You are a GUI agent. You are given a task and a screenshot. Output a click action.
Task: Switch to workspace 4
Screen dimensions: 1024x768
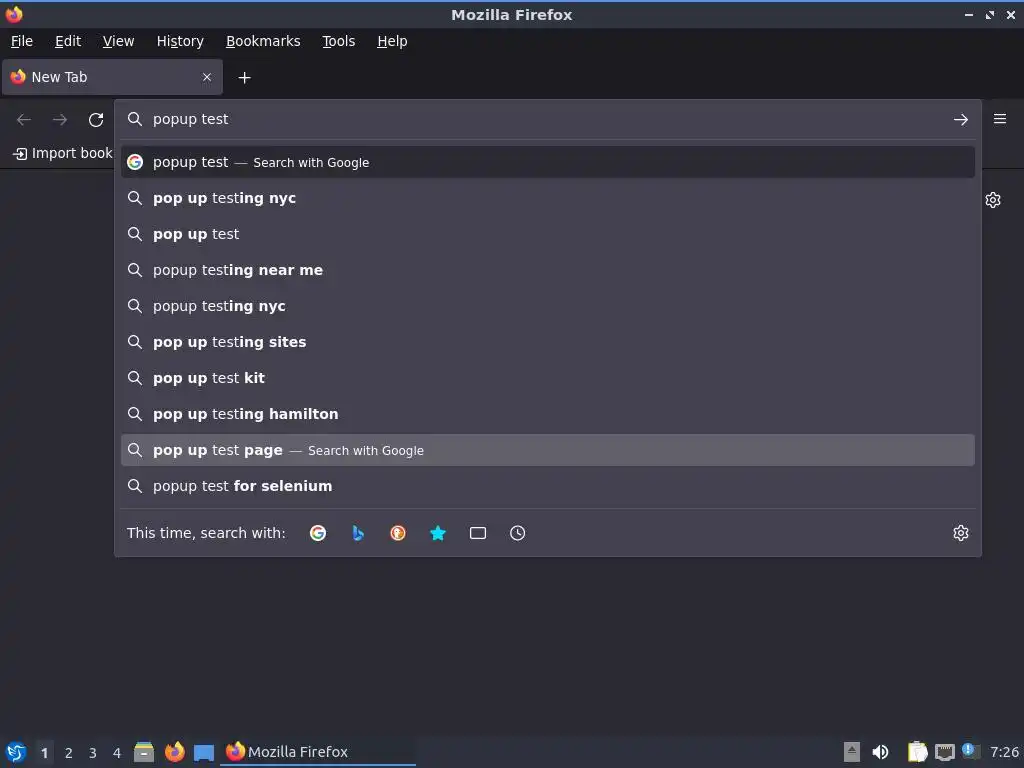[x=117, y=753]
